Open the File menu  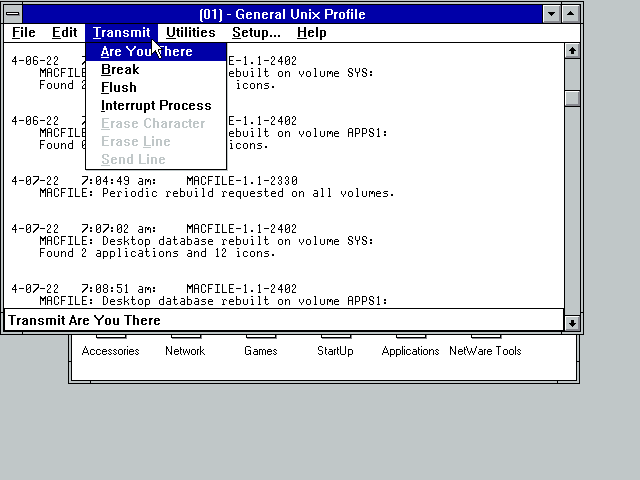pyautogui.click(x=24, y=33)
